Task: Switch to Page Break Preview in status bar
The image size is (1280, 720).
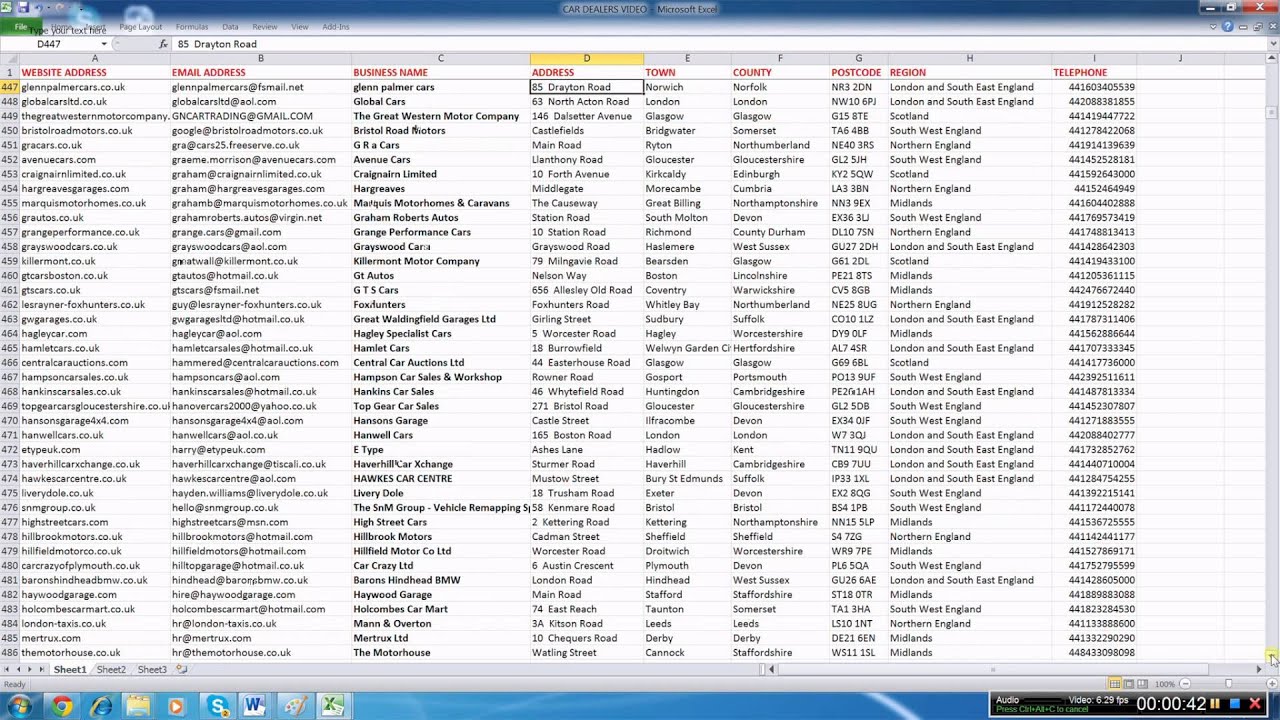Action: [x=1142, y=684]
